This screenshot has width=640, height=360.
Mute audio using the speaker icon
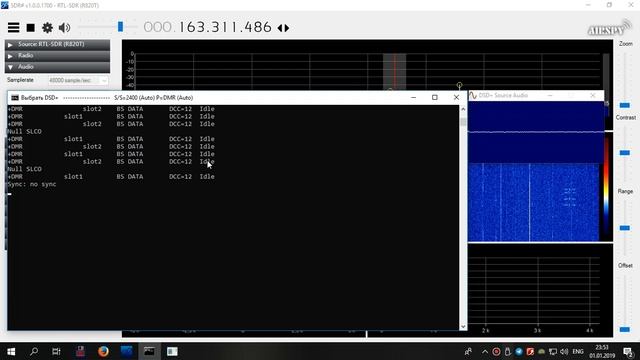[x=64, y=28]
